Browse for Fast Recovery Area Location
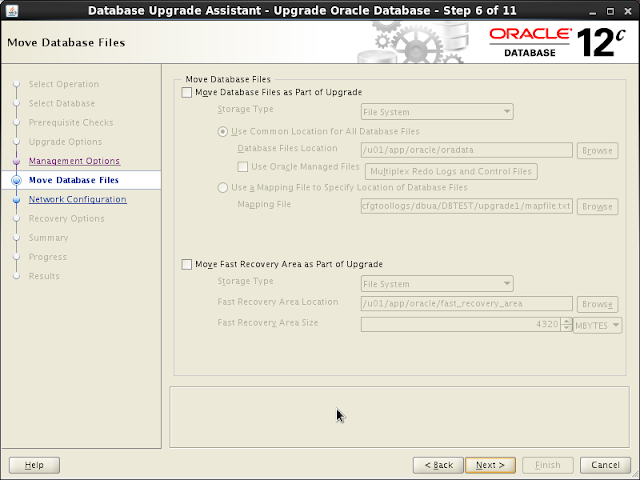Viewport: 640px width, 480px height. tap(597, 304)
